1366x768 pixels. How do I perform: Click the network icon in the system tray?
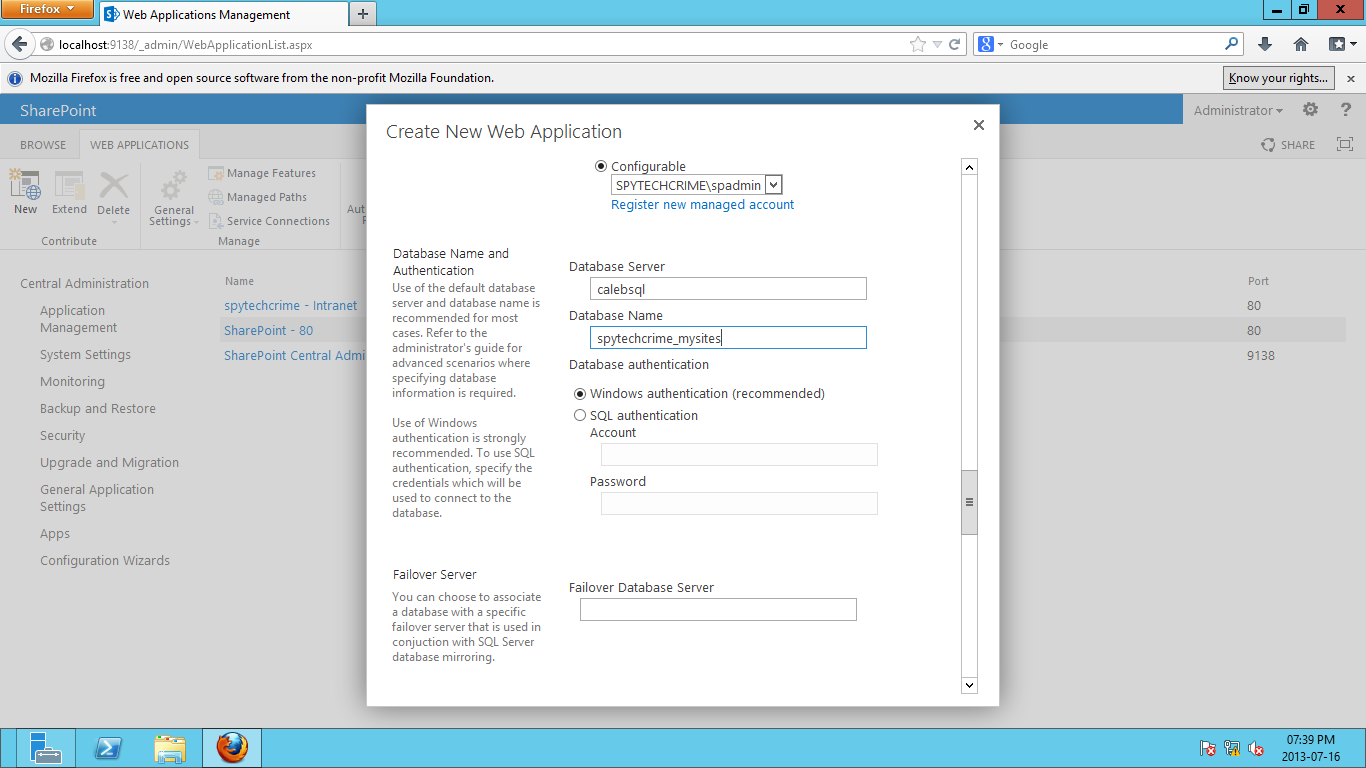tap(1232, 748)
